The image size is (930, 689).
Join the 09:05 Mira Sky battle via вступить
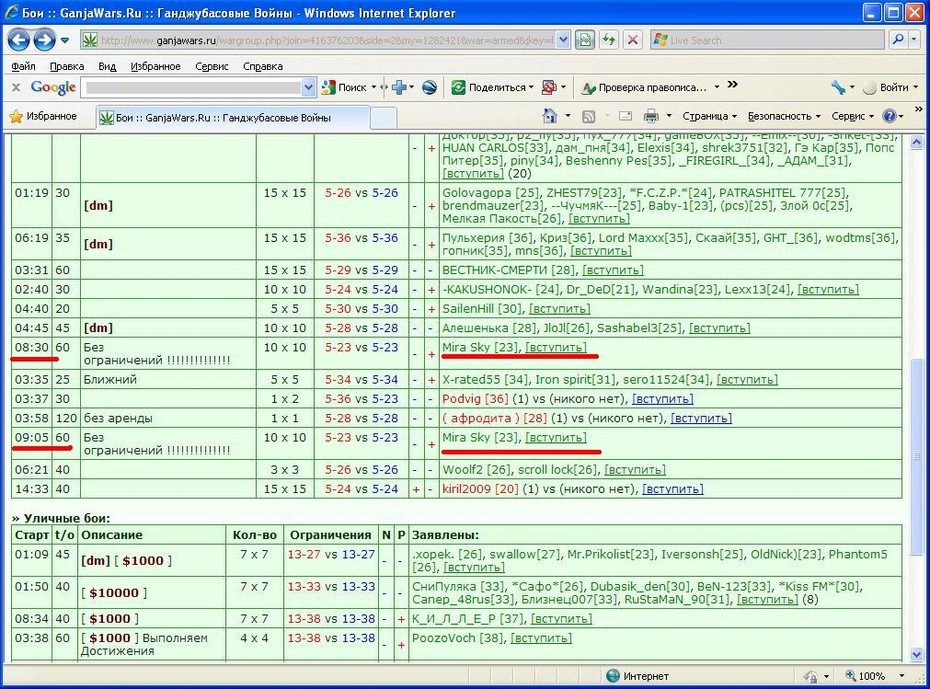point(556,438)
